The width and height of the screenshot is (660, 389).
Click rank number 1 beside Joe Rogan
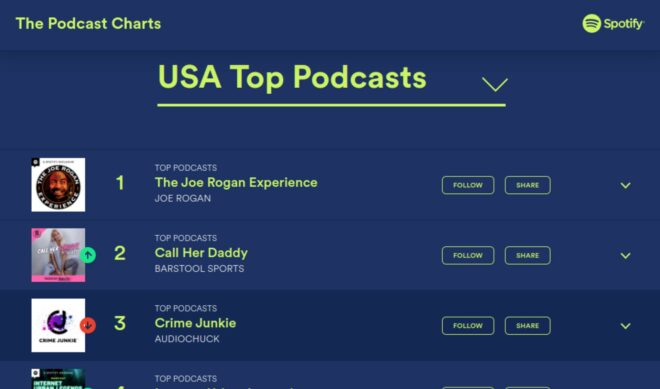[120, 183]
